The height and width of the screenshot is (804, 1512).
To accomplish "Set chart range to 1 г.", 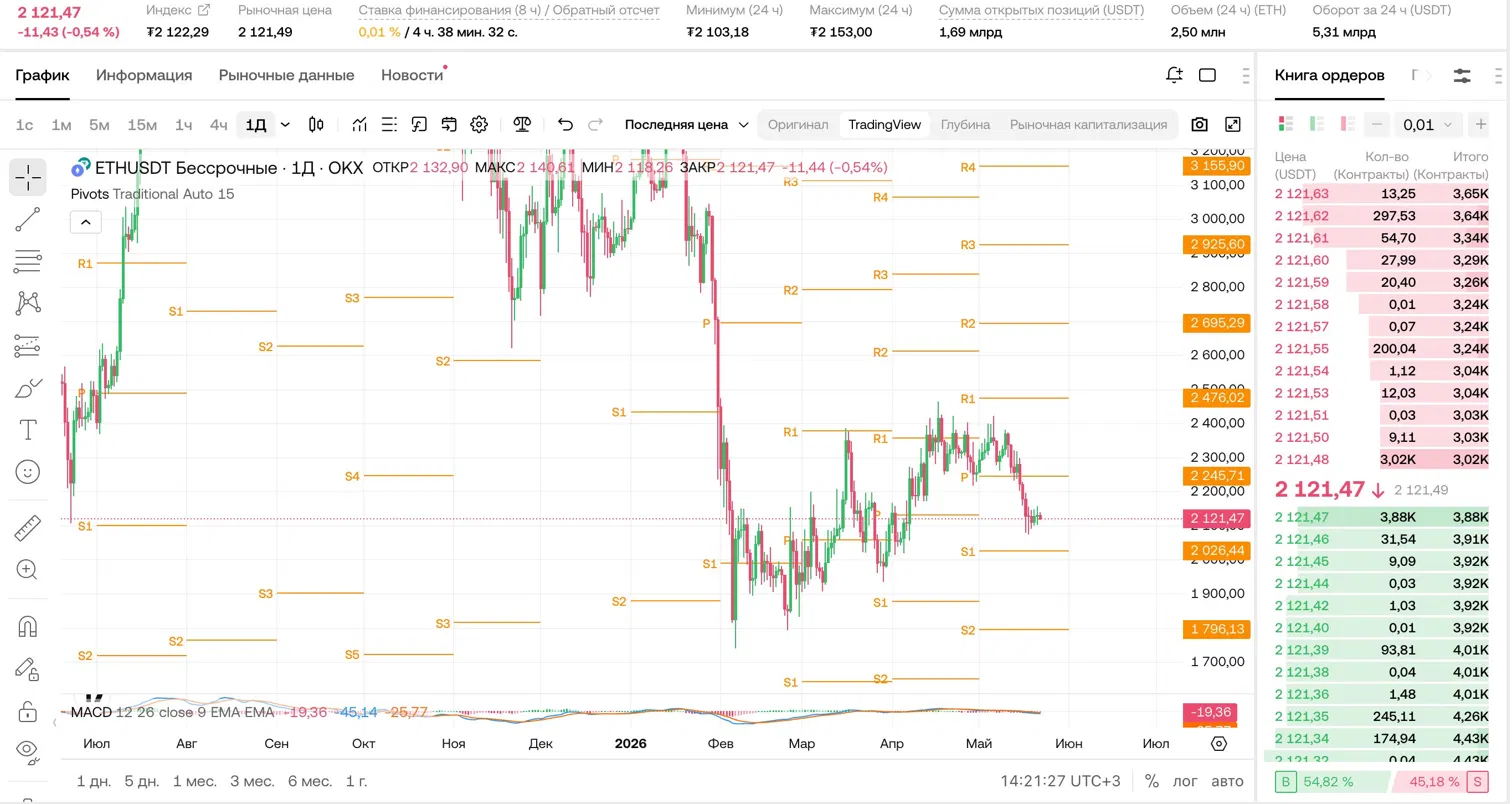I will pos(356,781).
